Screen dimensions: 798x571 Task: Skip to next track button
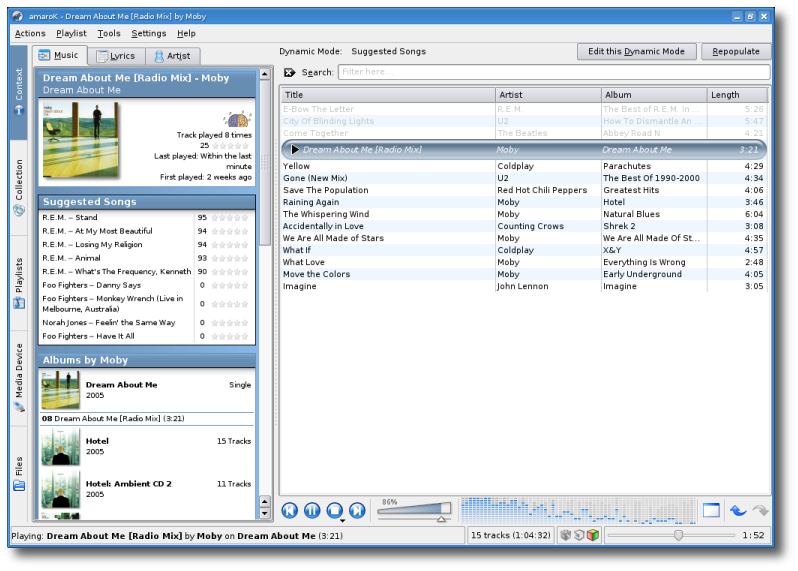click(357, 511)
